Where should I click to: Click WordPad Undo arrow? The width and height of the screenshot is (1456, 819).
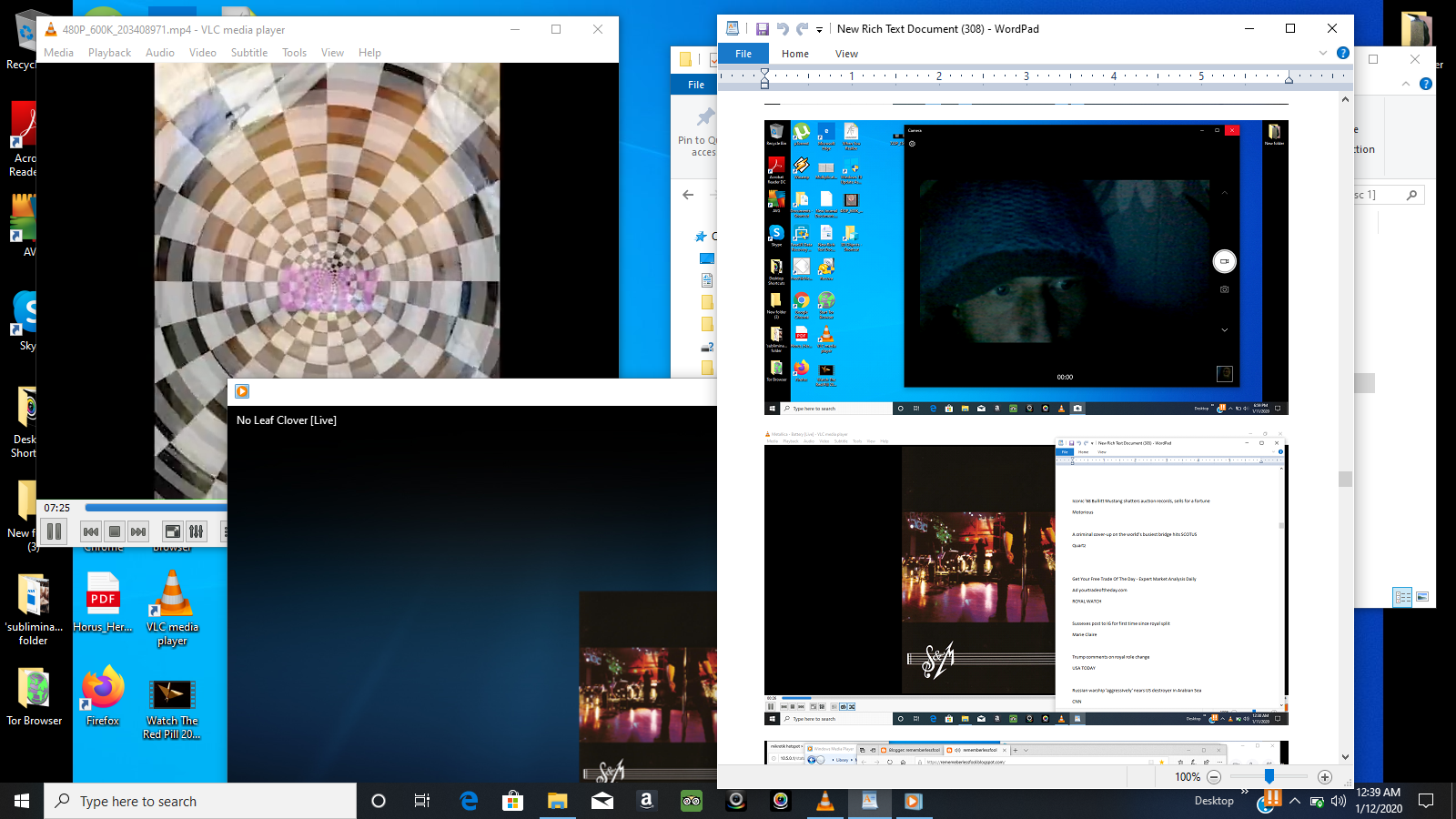pos(783,29)
